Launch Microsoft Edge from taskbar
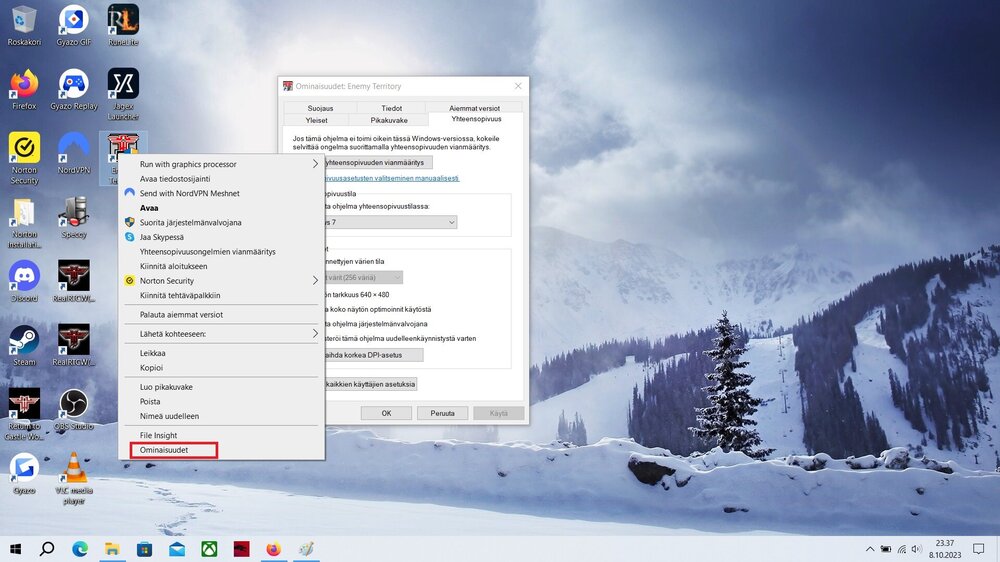The height and width of the screenshot is (562, 1000). pyautogui.click(x=80, y=549)
